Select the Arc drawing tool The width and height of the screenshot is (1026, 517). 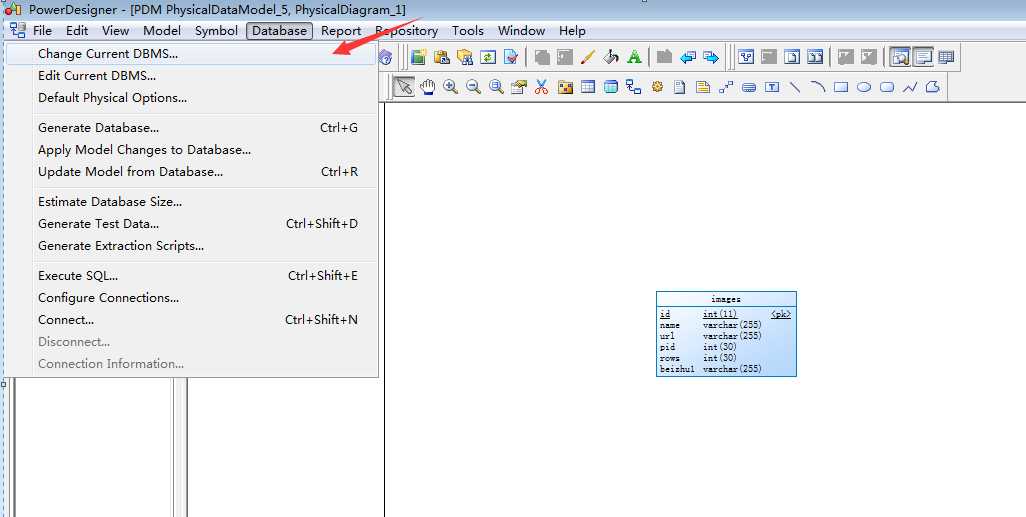(818, 86)
